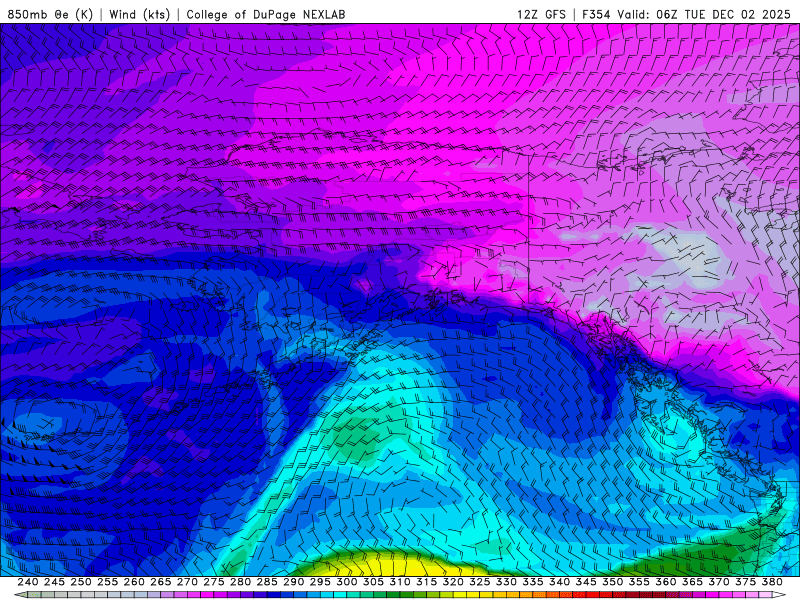Click the 285 value on the color scale

click(x=267, y=582)
